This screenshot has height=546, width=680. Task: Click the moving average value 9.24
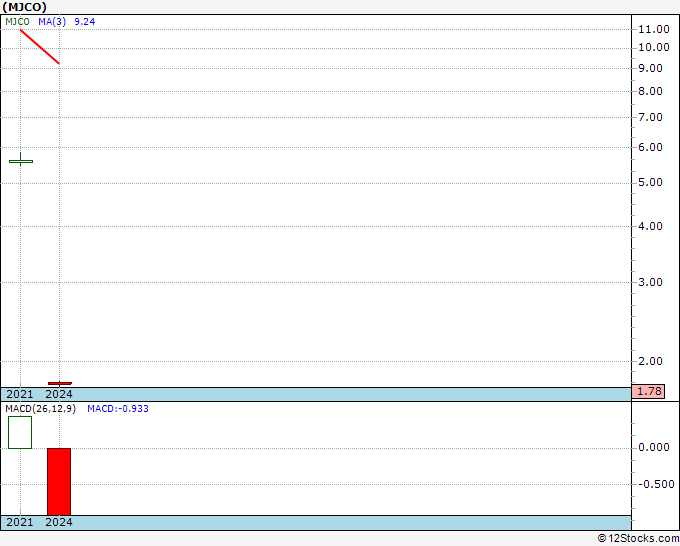click(x=85, y=22)
